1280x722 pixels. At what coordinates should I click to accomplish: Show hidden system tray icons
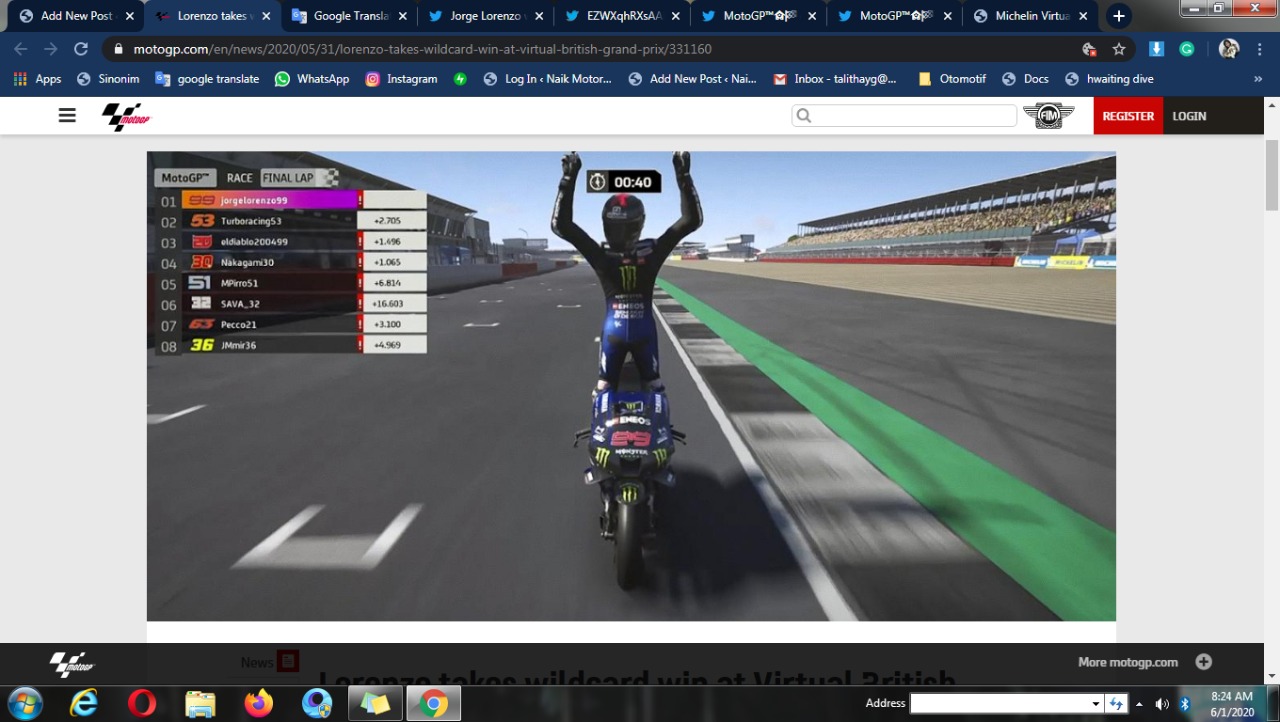point(1139,703)
